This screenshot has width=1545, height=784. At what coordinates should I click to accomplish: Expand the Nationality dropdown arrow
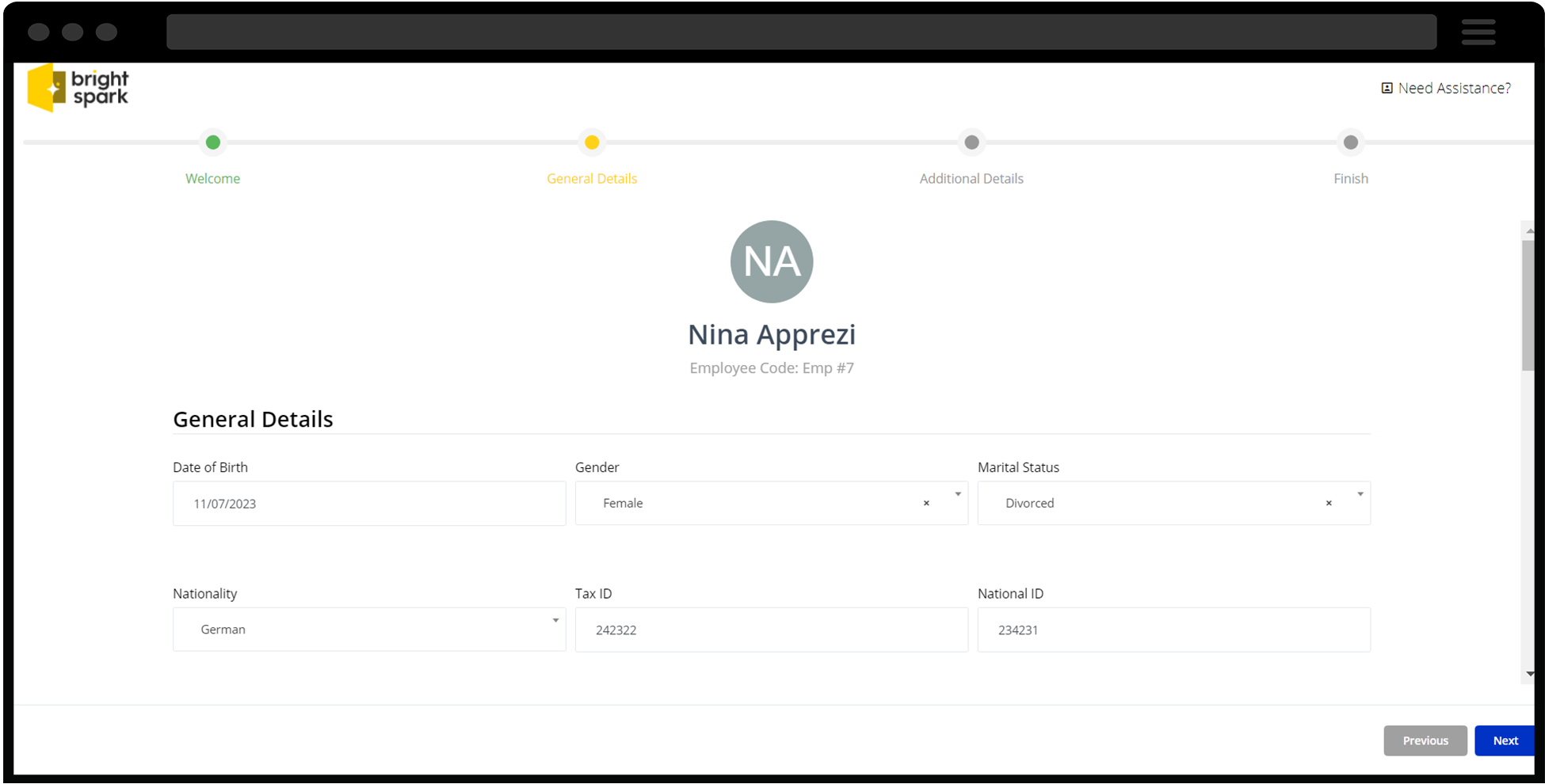(555, 620)
